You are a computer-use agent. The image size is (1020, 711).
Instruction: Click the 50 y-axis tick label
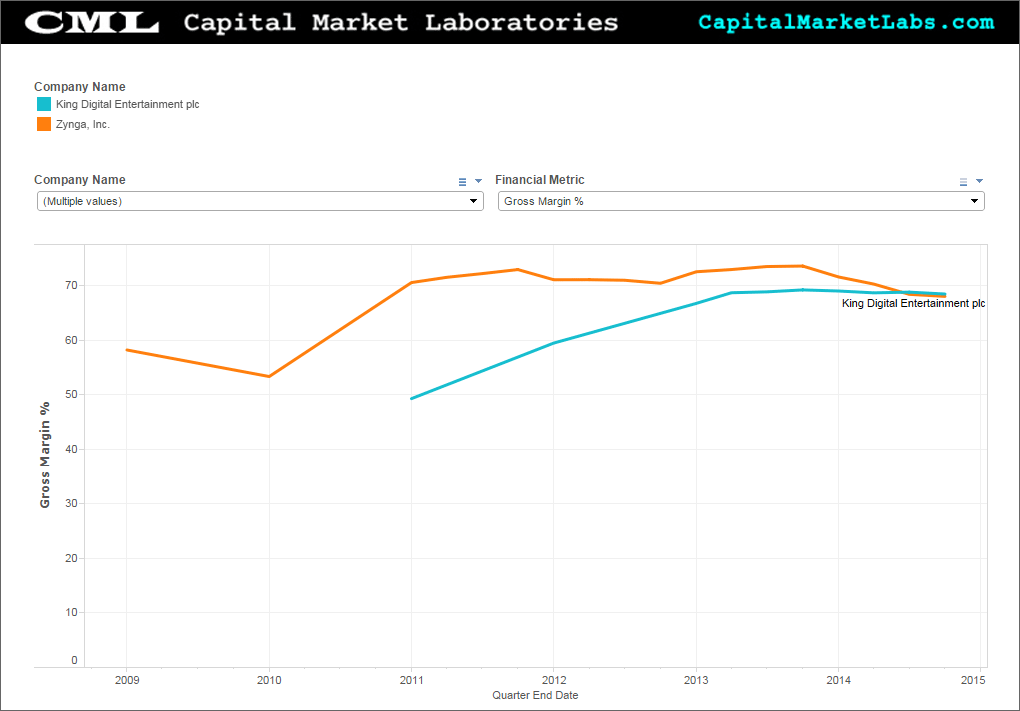pyautogui.click(x=71, y=394)
